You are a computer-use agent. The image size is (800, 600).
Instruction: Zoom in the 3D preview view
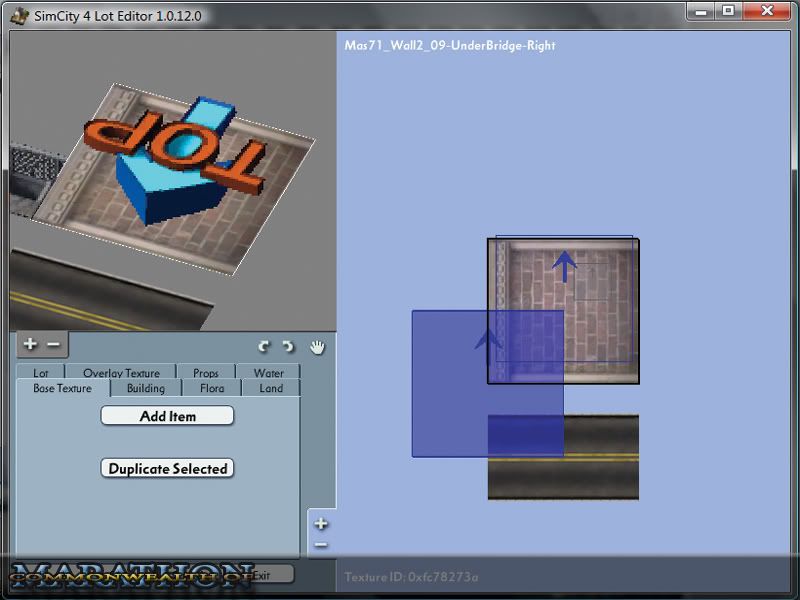coord(30,344)
